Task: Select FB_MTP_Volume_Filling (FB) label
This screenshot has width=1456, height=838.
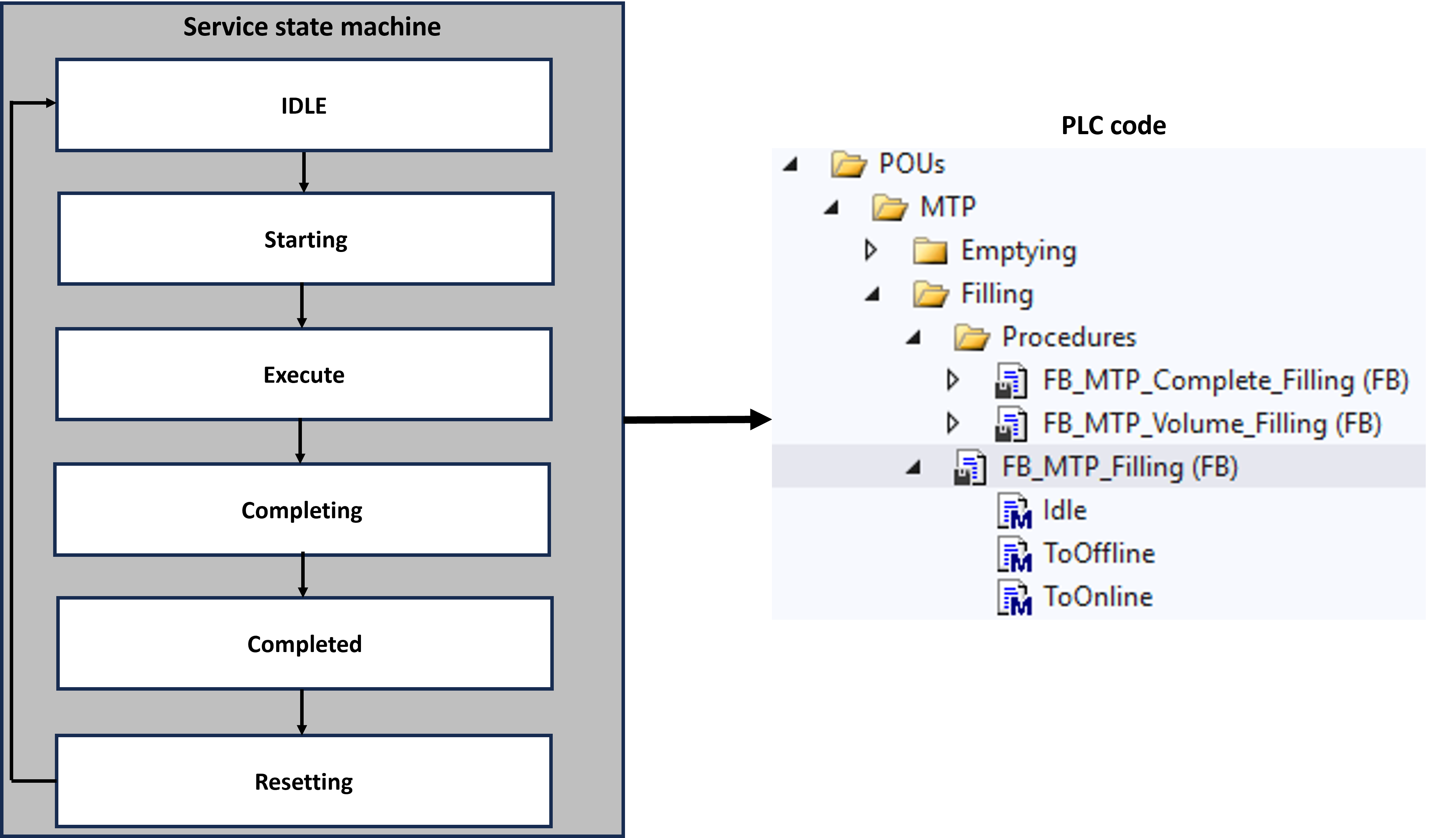Action: pos(1213,424)
